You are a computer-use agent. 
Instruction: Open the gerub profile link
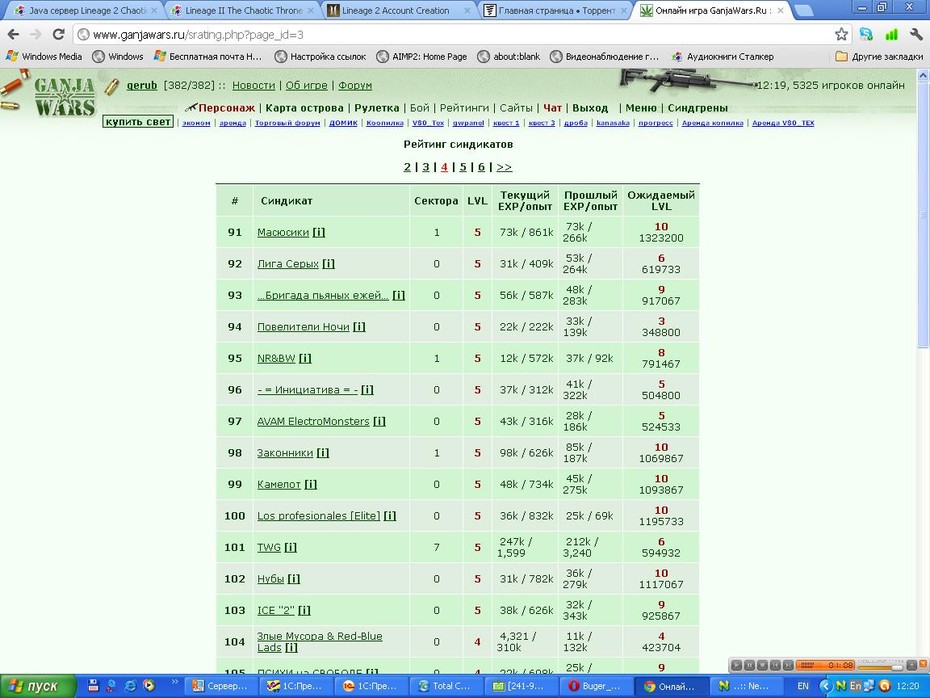142,85
